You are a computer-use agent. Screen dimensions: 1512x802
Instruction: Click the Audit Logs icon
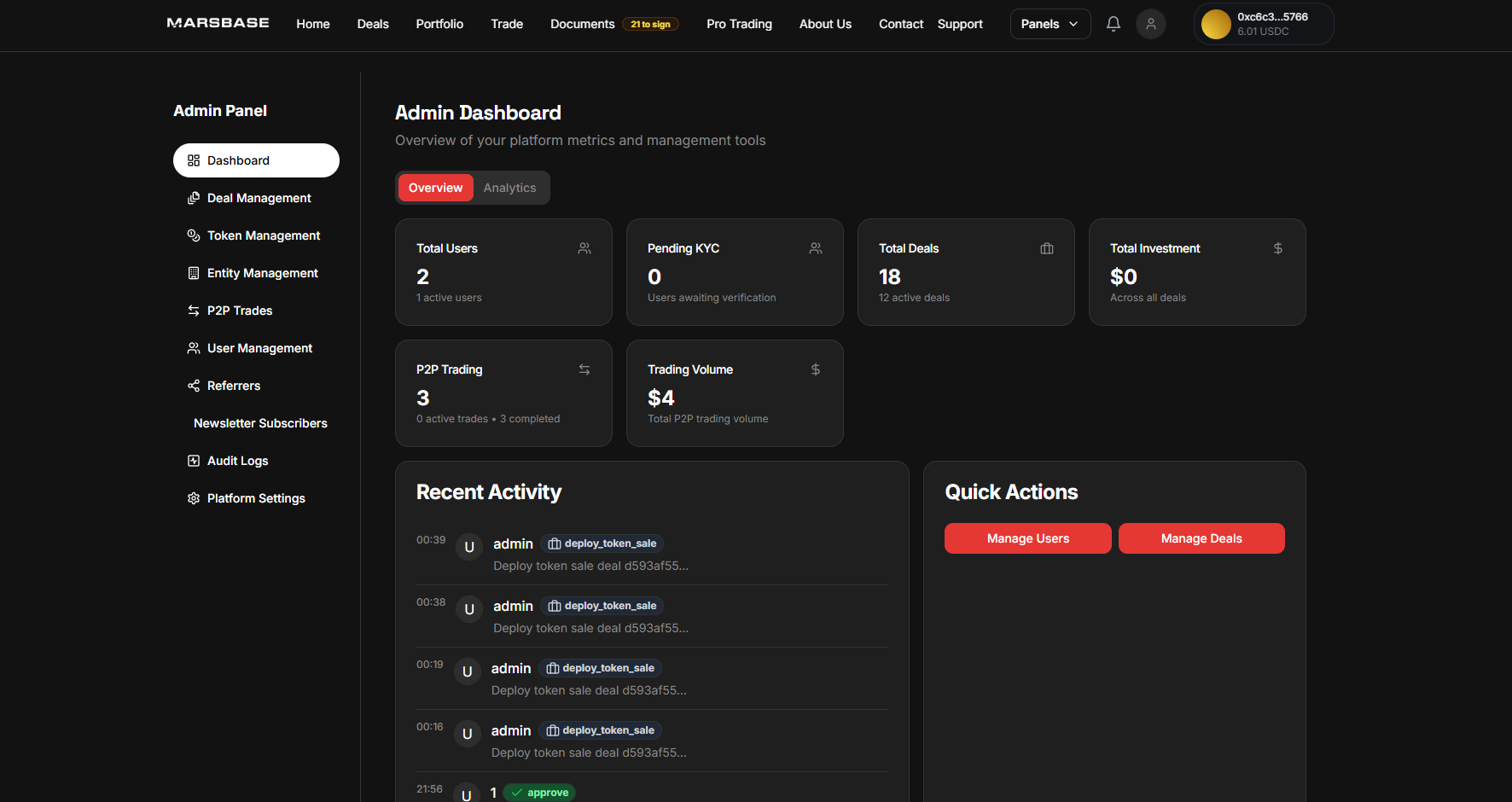tap(194, 461)
